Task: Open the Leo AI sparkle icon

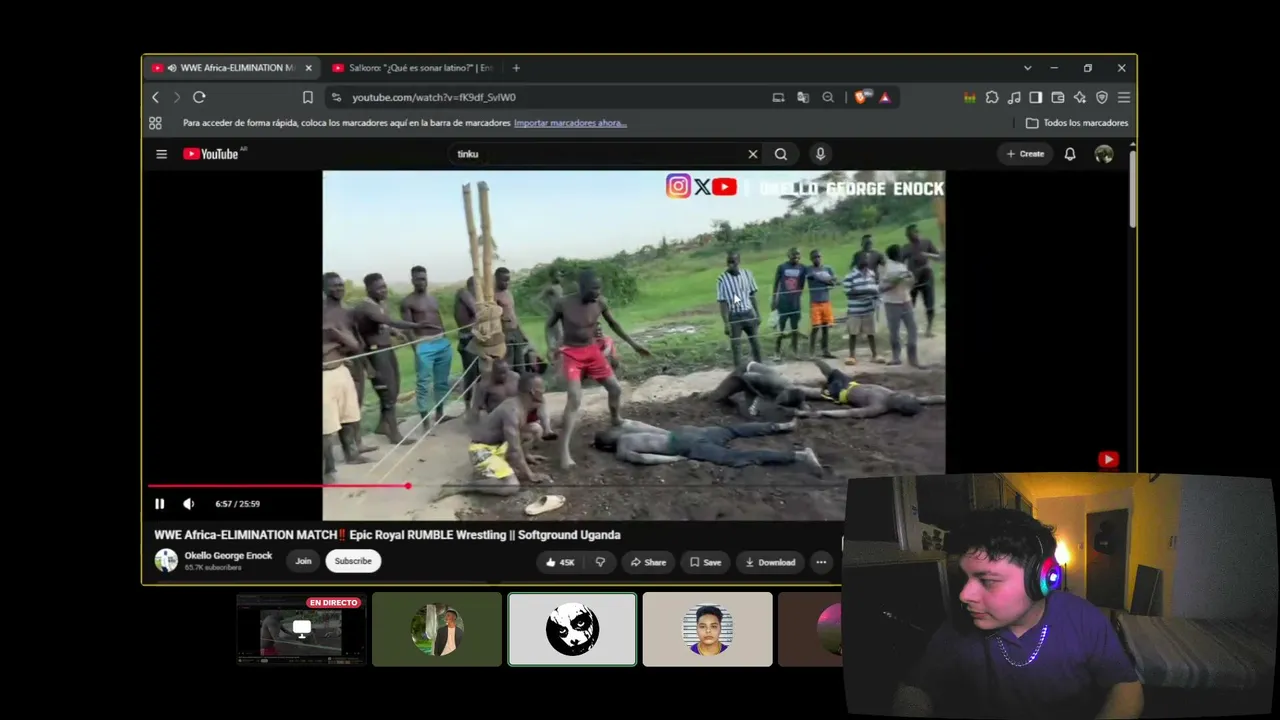Action: pos(1080,97)
